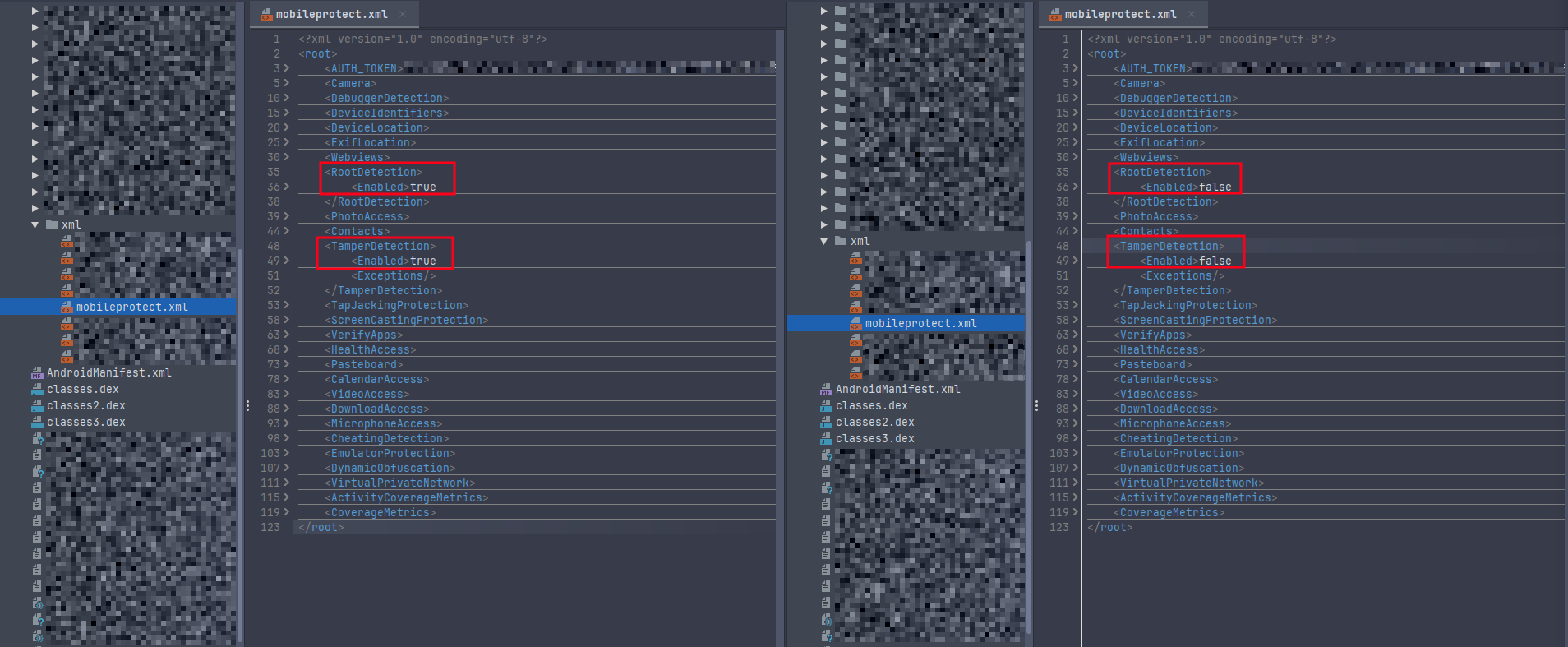Click file icon on right mobileprotect.xml tab
The height and width of the screenshot is (647, 1568).
tap(1055, 15)
